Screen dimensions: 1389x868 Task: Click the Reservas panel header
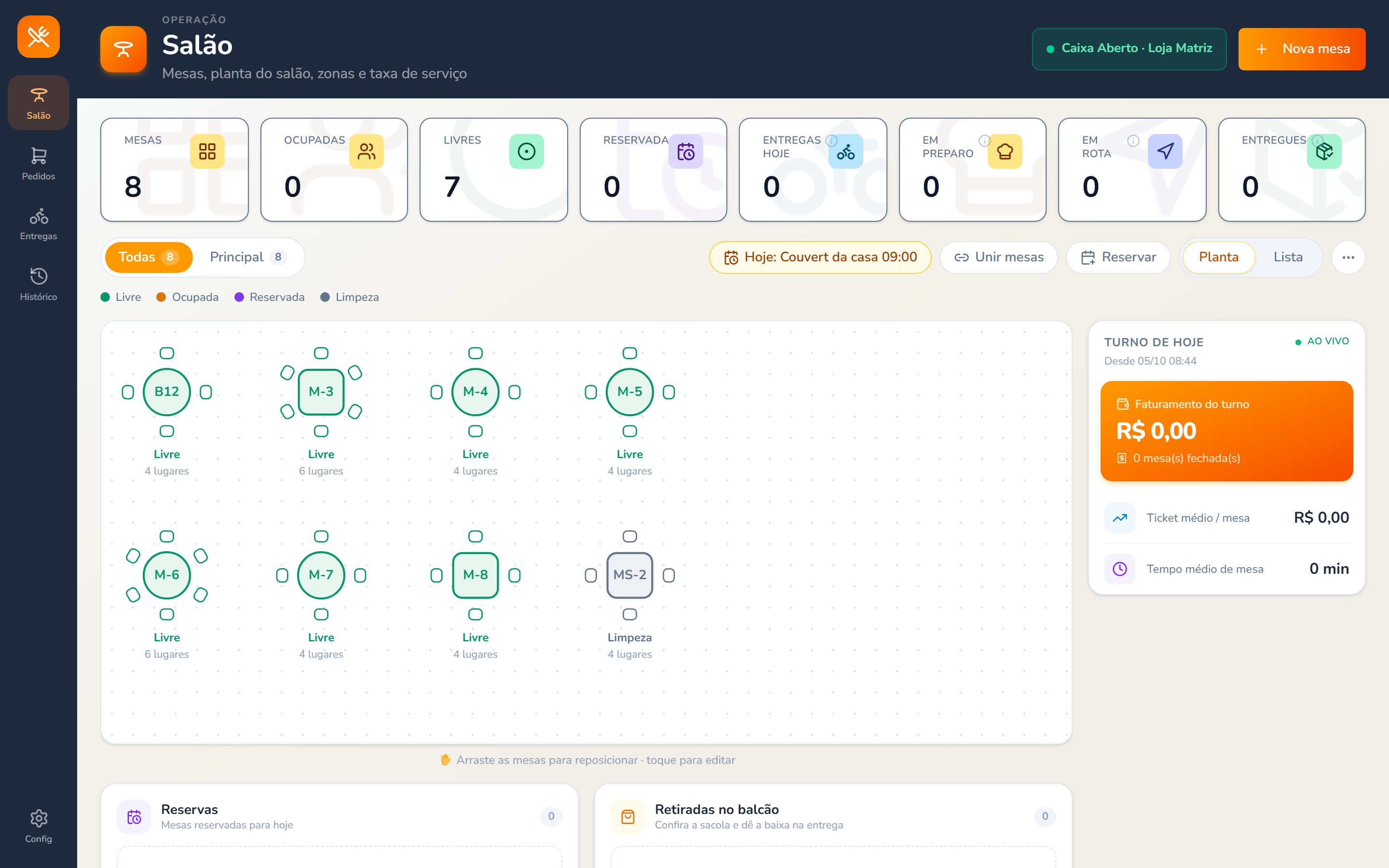click(339, 816)
